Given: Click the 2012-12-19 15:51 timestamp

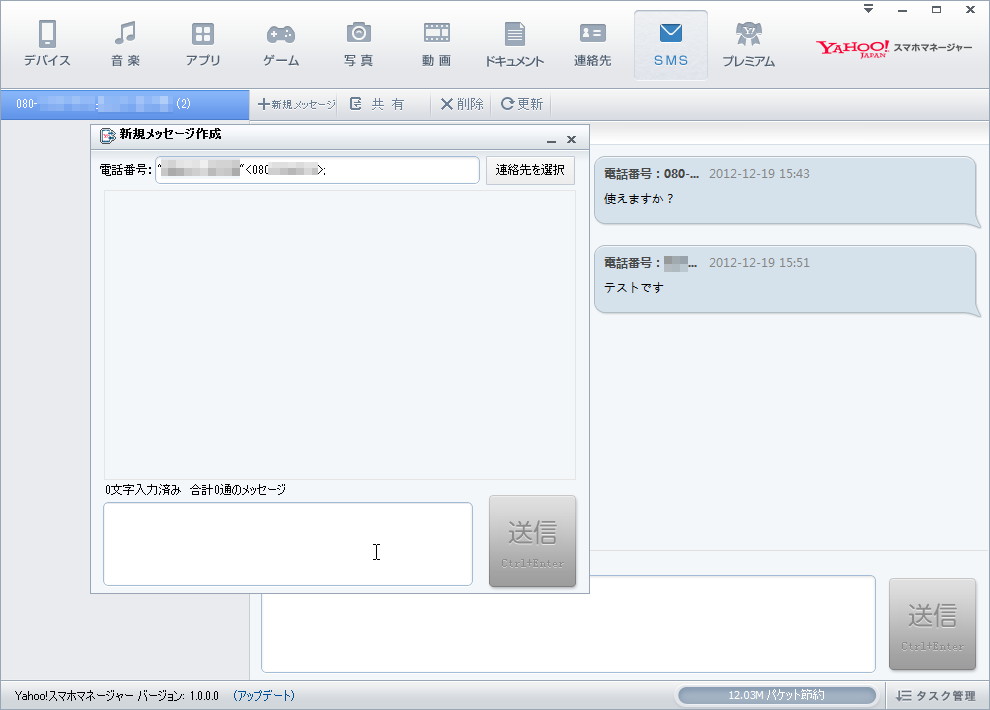Looking at the screenshot, I should coord(759,263).
